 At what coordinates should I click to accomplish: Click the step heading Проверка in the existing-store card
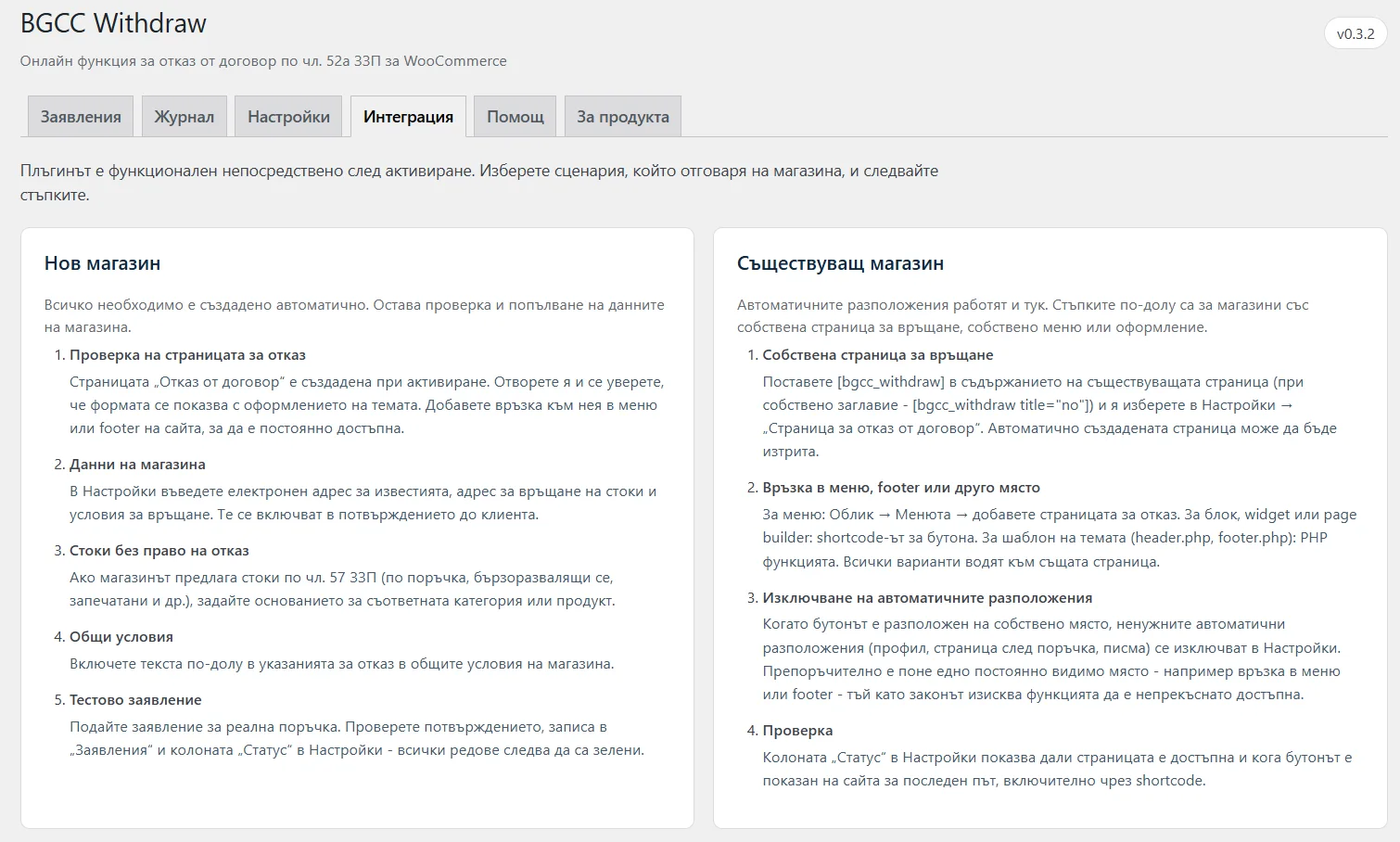(x=797, y=730)
